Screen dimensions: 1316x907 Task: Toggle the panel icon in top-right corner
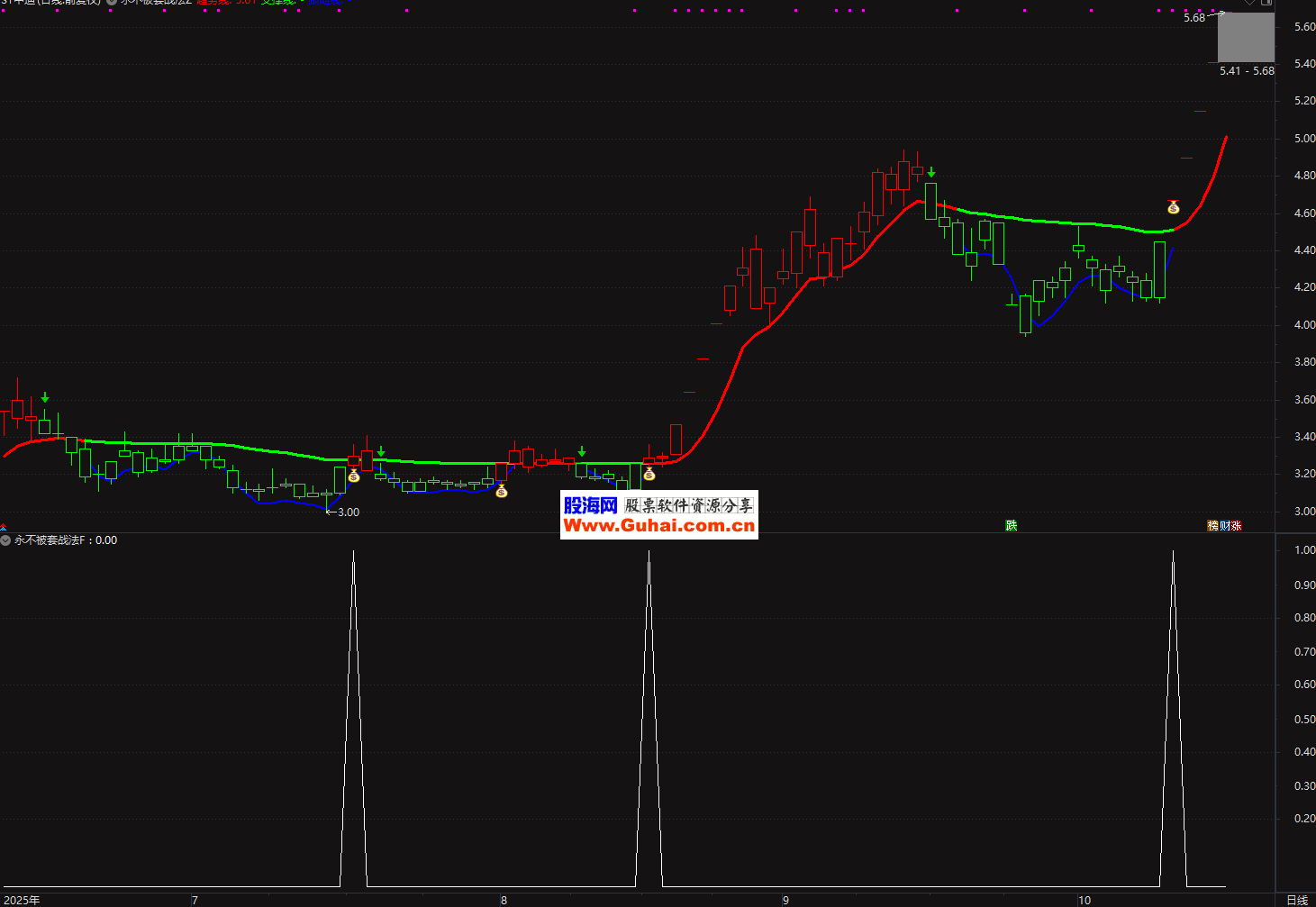[1266, 3]
